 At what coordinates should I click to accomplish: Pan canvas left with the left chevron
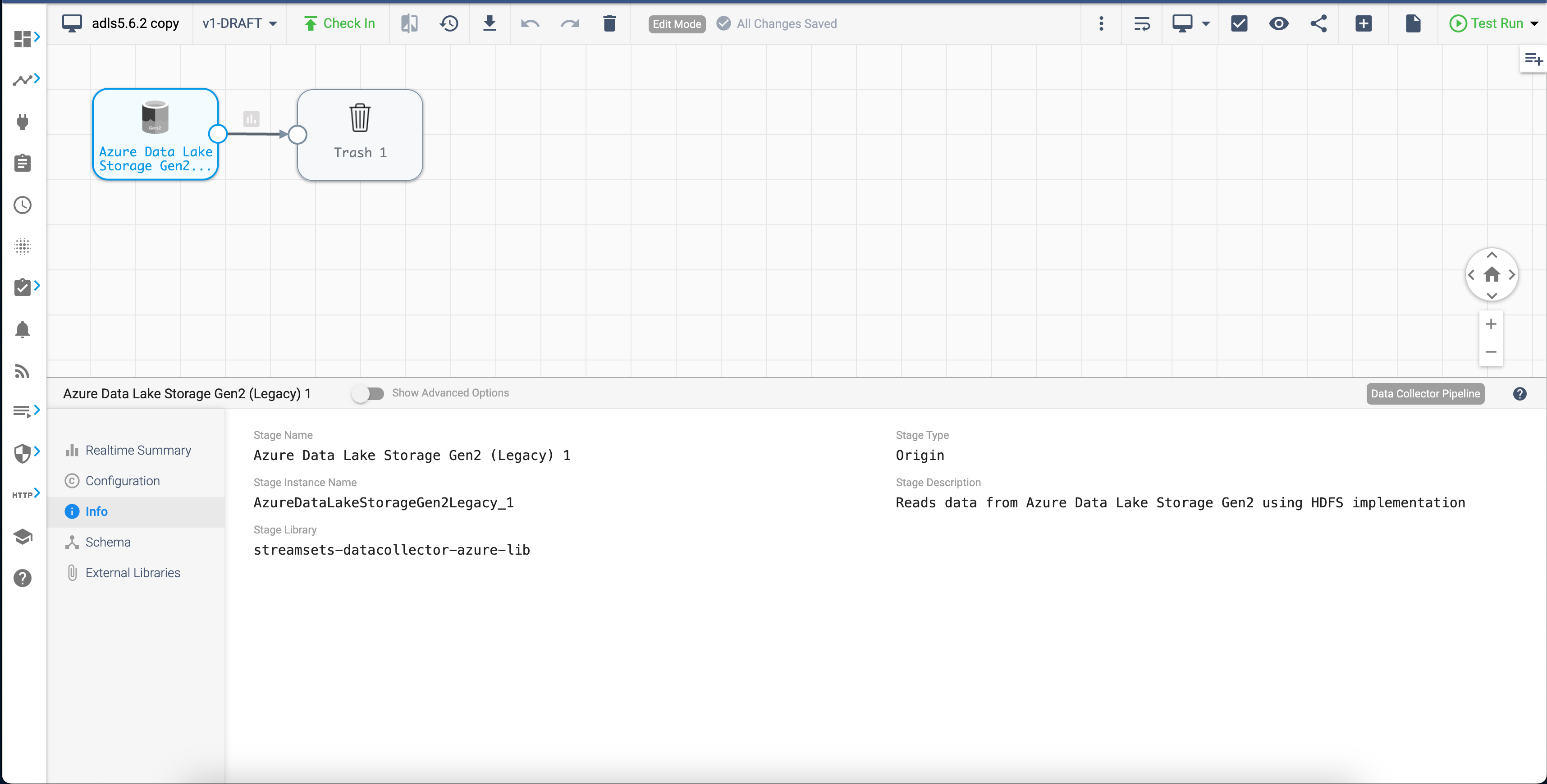coord(1471,275)
